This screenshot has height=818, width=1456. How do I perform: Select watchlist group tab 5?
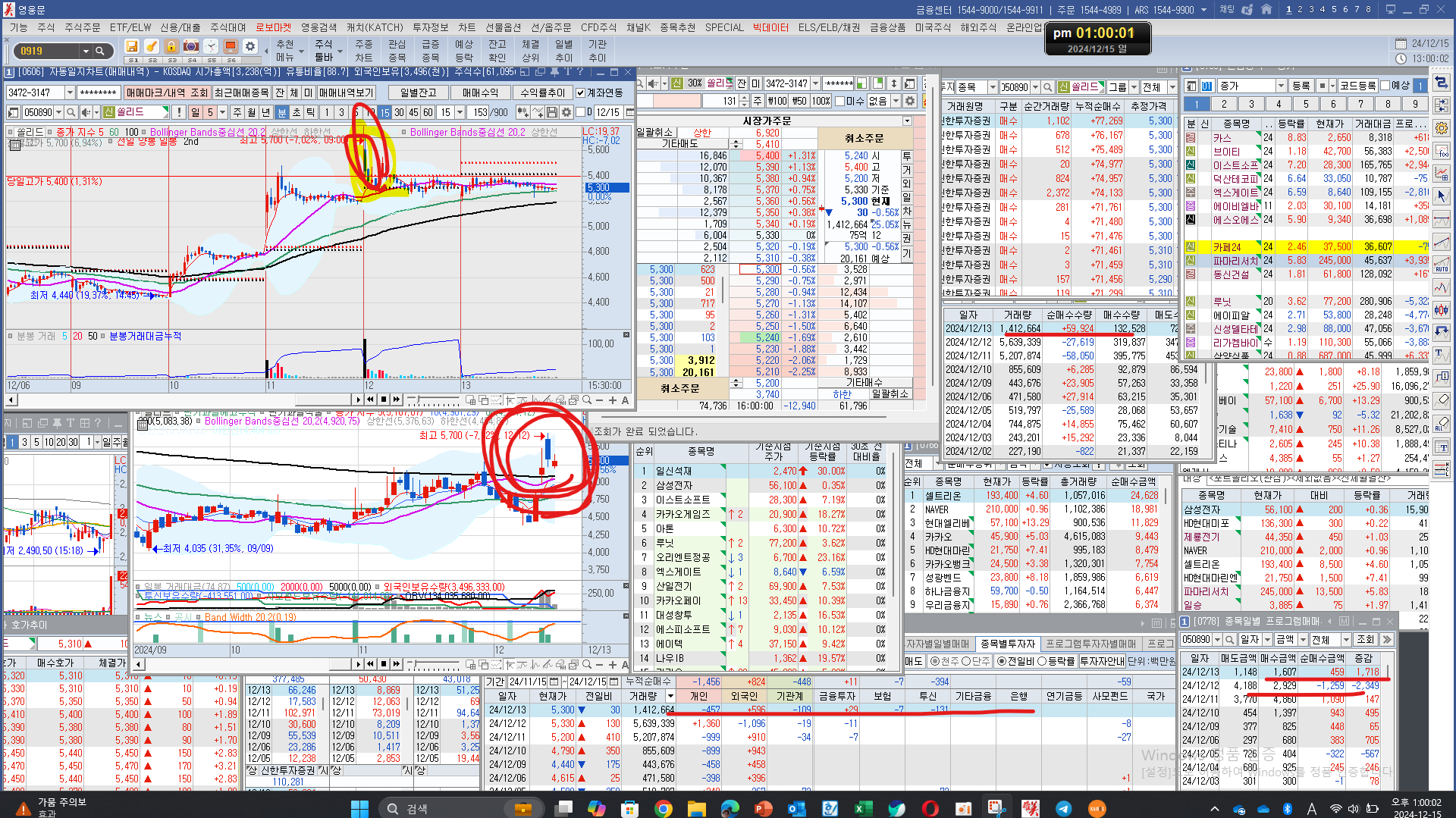pyautogui.click(x=1306, y=104)
